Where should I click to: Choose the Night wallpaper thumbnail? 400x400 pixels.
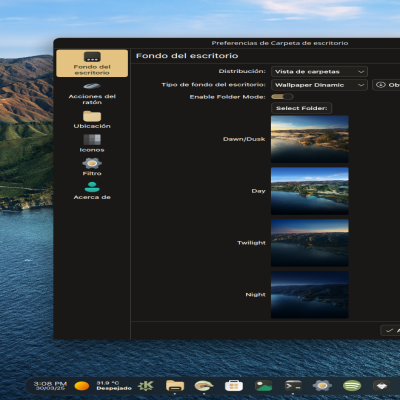coord(310,295)
